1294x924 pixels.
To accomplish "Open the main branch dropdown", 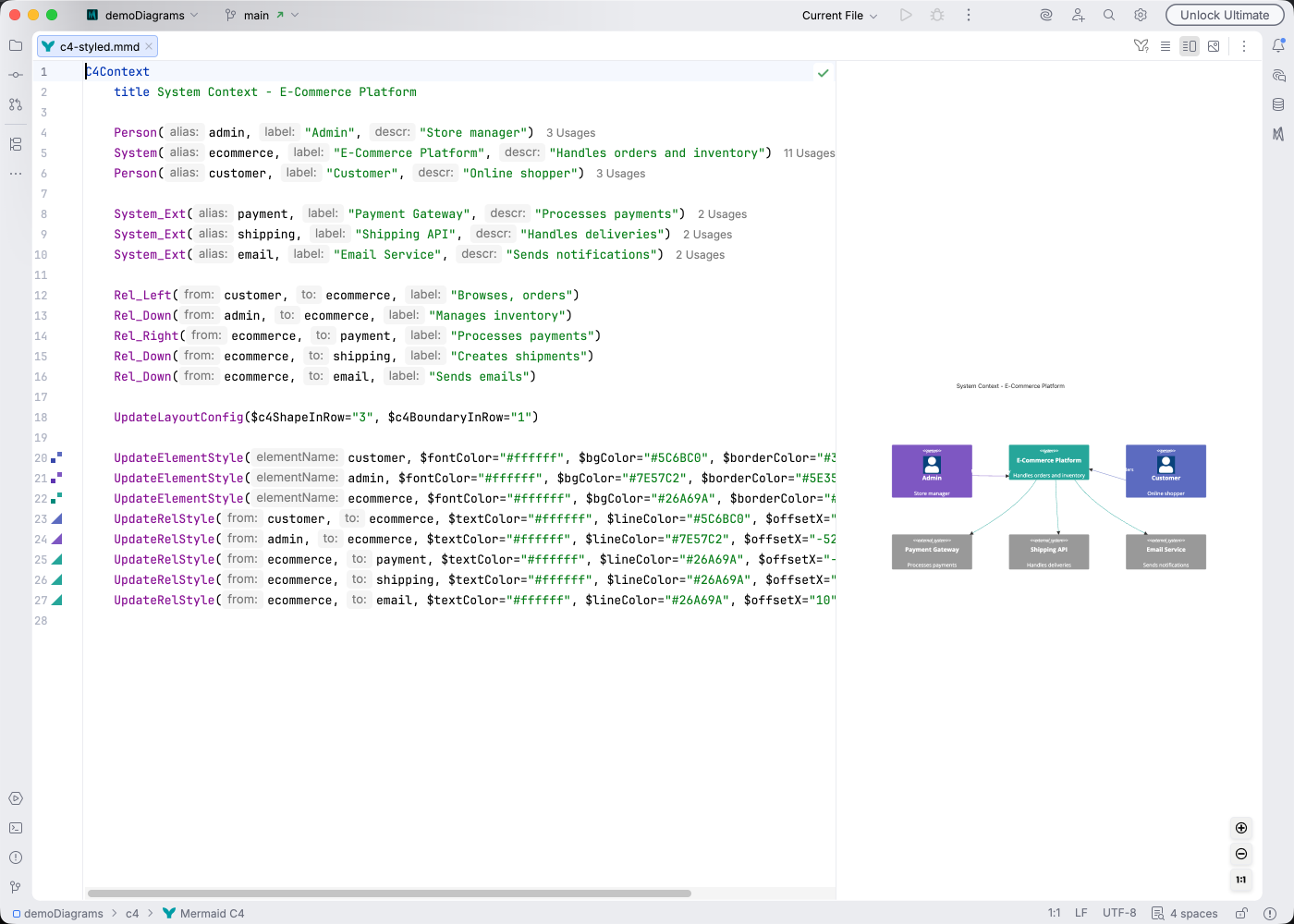I will click(x=262, y=15).
